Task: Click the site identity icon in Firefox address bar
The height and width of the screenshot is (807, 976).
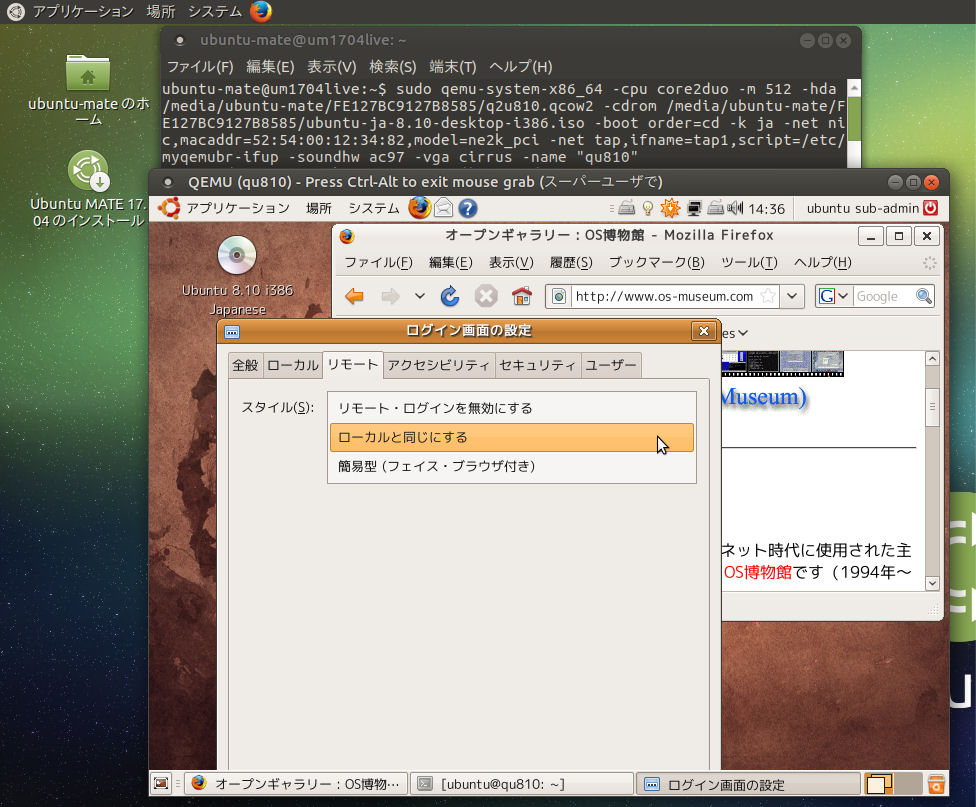Action: [559, 296]
